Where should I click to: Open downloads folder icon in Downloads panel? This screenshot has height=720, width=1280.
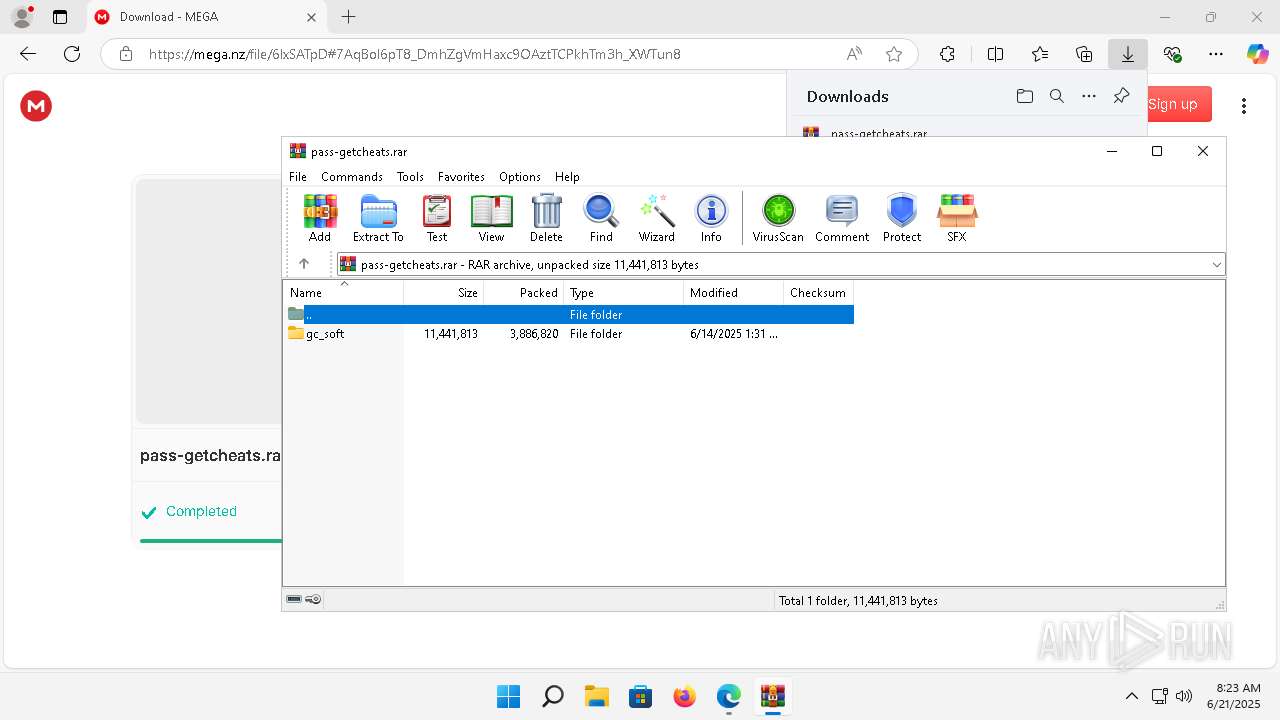[1025, 96]
